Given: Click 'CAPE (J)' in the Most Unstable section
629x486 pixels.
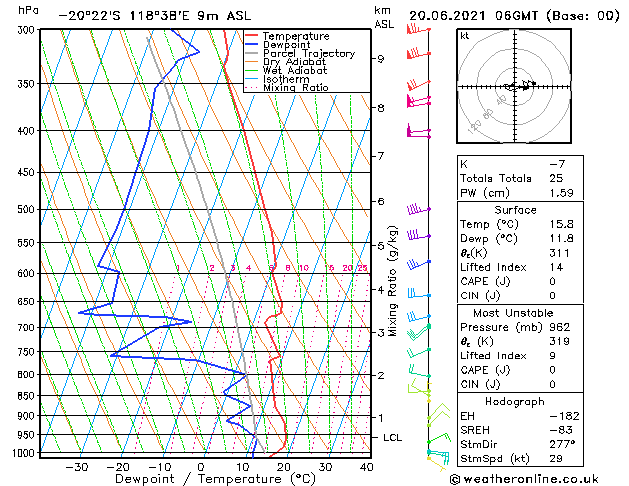Looking at the screenshot, I should point(485,370).
